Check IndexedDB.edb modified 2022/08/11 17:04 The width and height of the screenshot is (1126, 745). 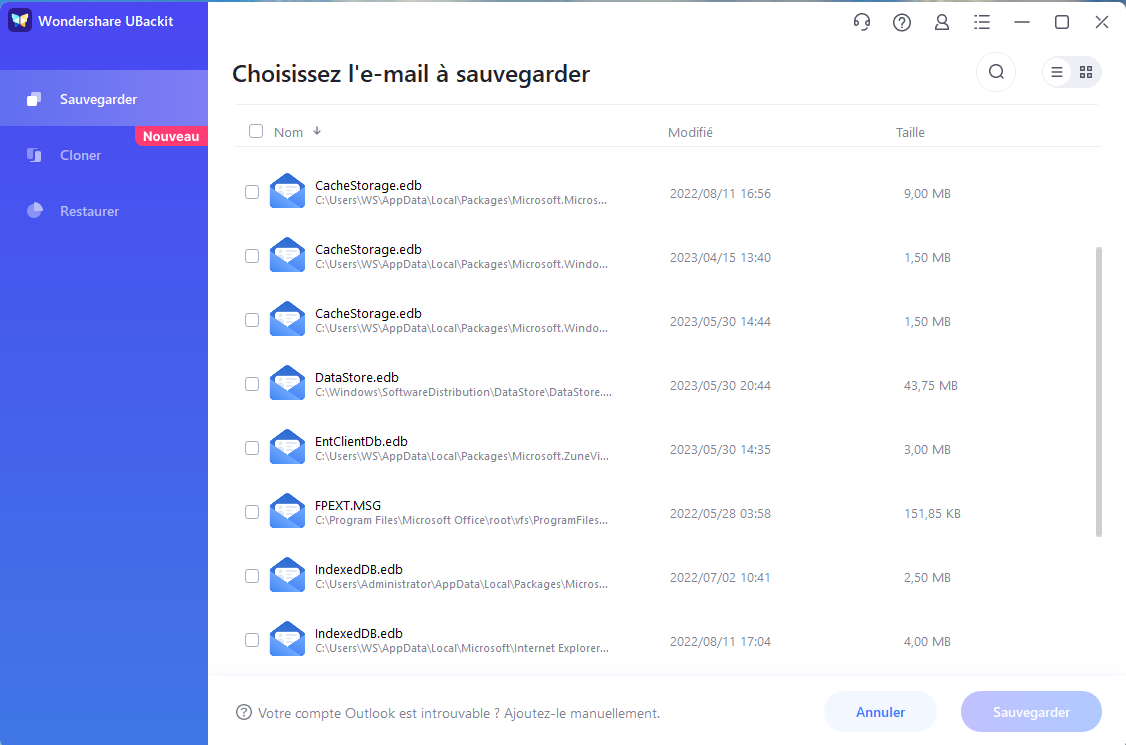point(252,640)
